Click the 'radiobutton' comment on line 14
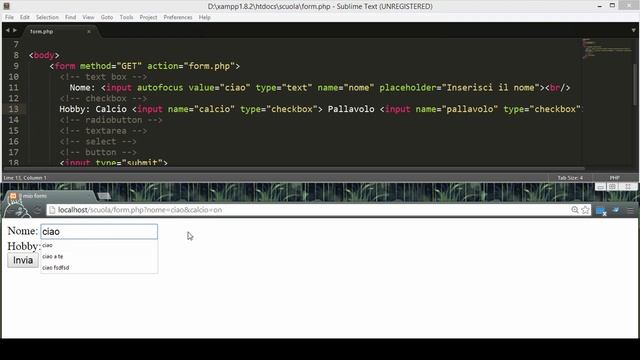 (111, 120)
